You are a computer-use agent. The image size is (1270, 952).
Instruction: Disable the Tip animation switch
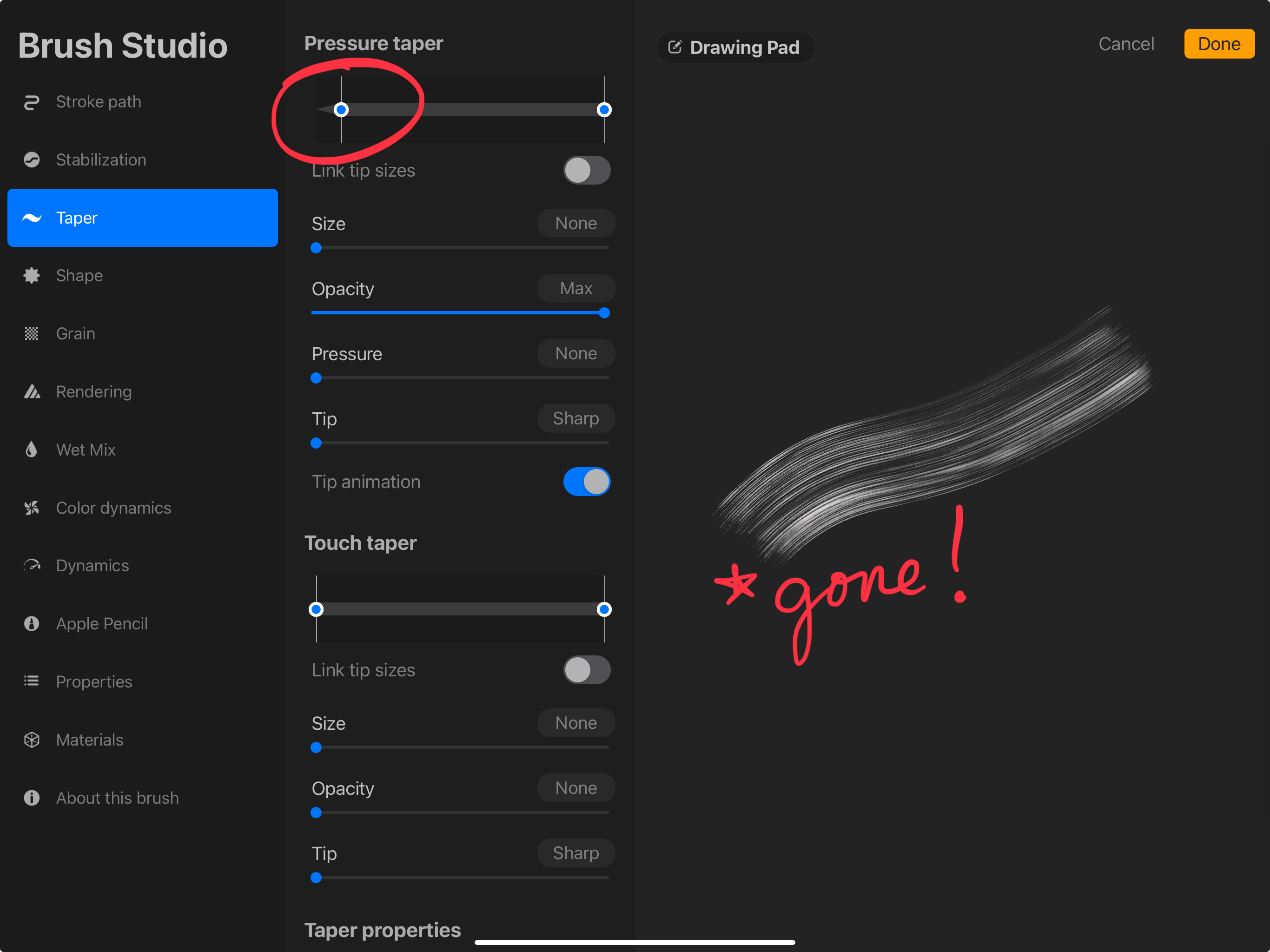[586, 482]
